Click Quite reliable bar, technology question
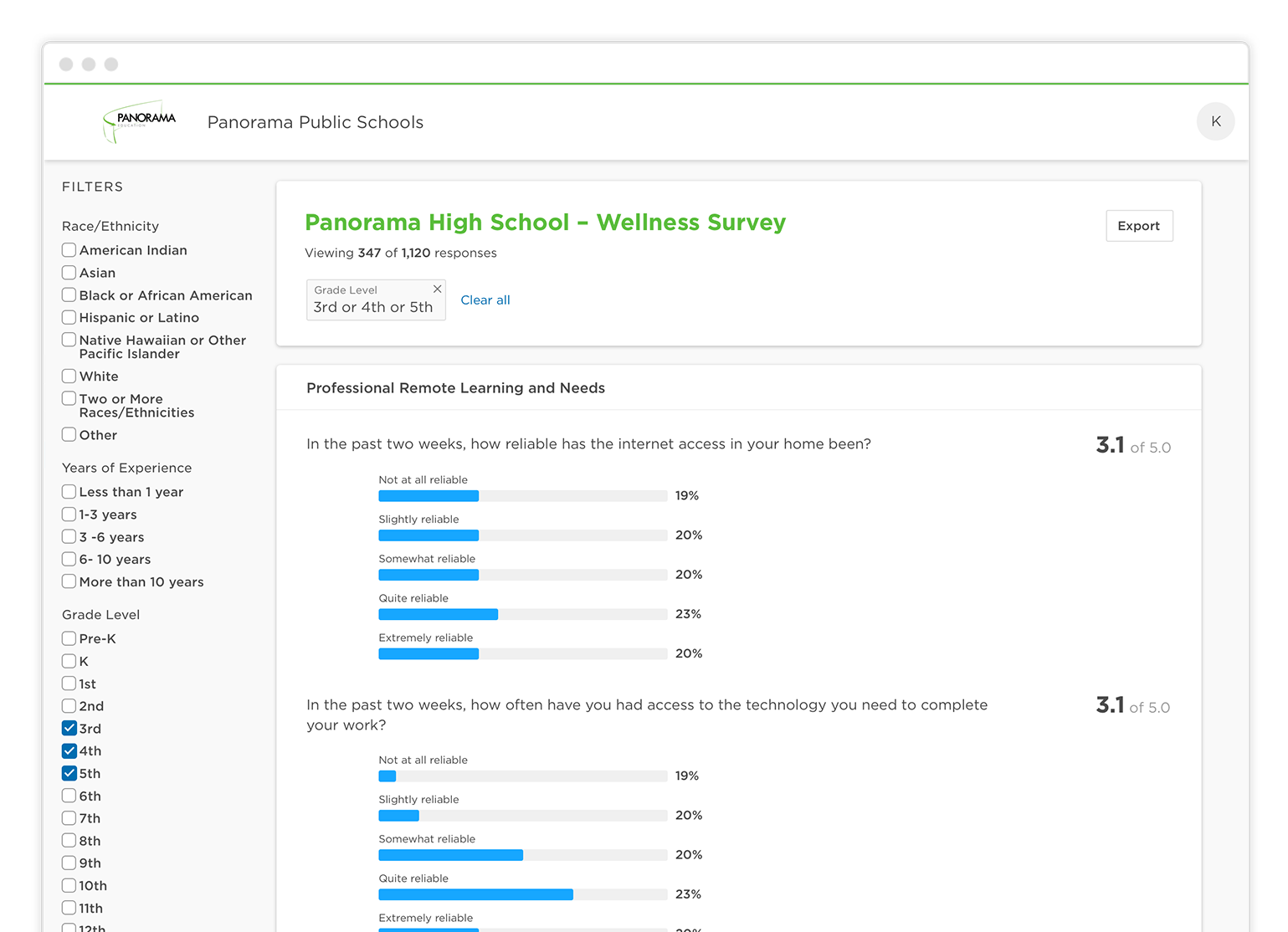 pyautogui.click(x=523, y=894)
